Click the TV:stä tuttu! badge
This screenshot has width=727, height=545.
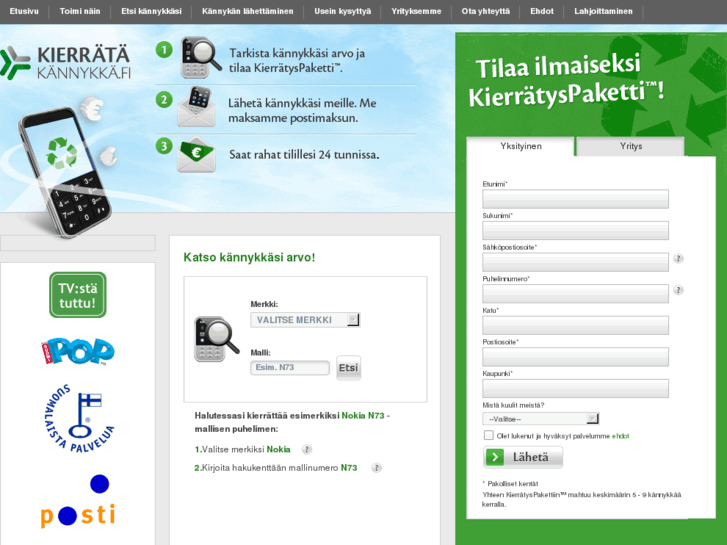[78, 295]
